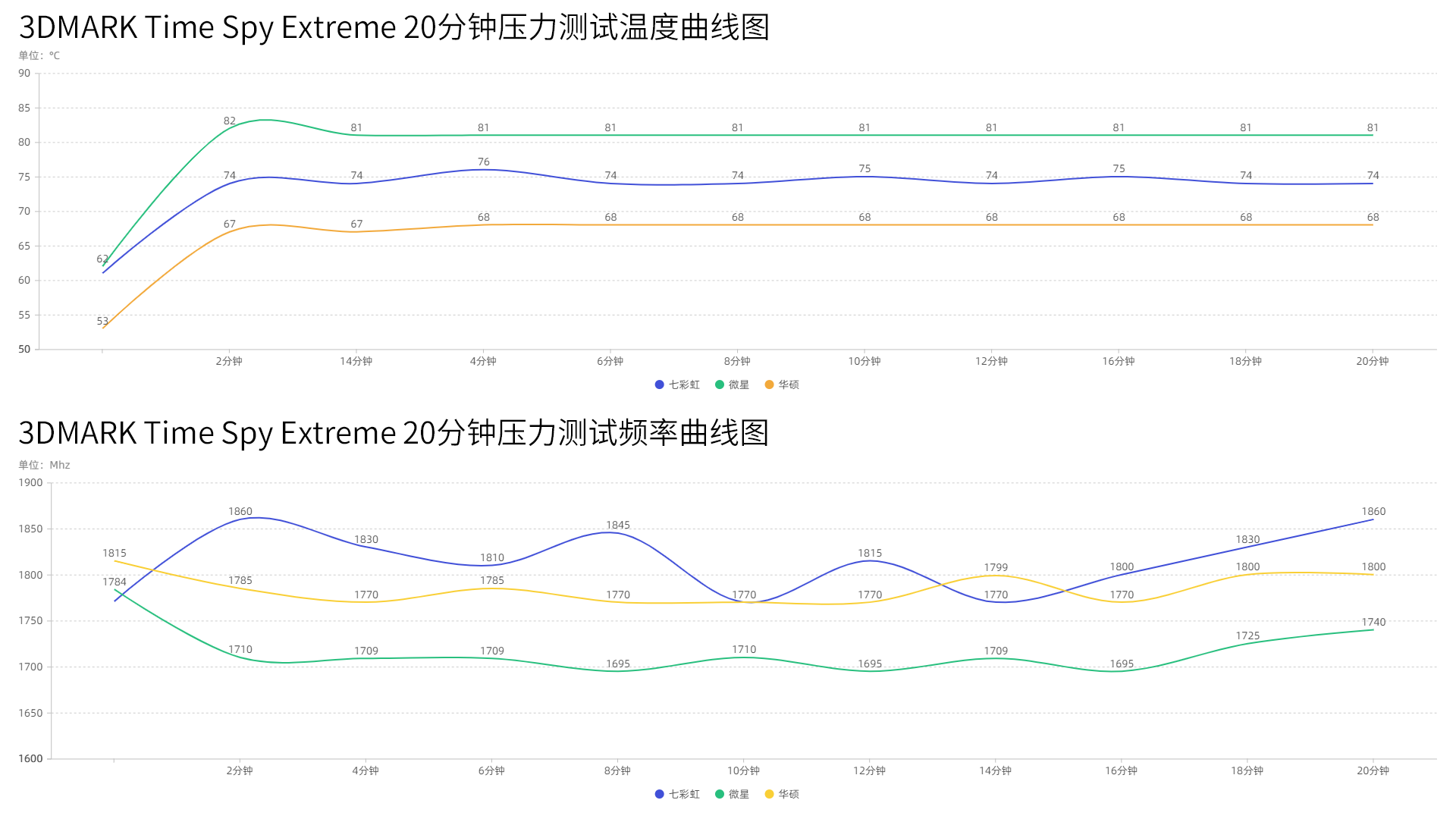Click the 1740 end-point label on the green line
This screenshot has height=819, width=1456.
click(x=1373, y=622)
